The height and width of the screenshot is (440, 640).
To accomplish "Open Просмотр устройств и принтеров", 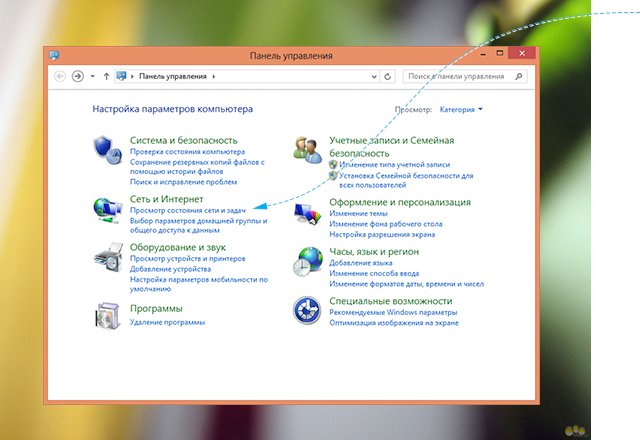I will coord(187,259).
